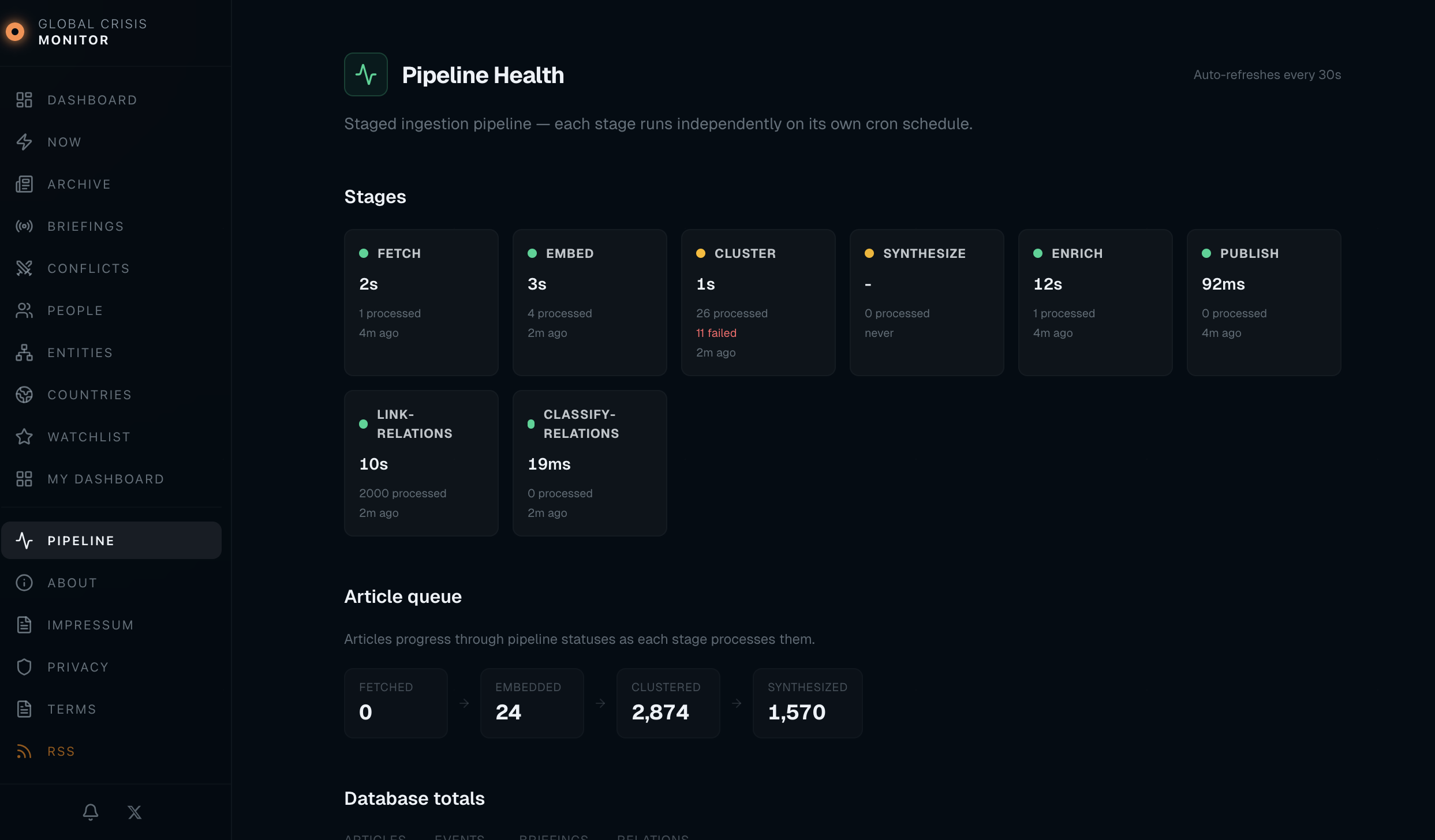Select the Briefings broadcast icon
This screenshot has height=840, width=1435.
pos(24,226)
